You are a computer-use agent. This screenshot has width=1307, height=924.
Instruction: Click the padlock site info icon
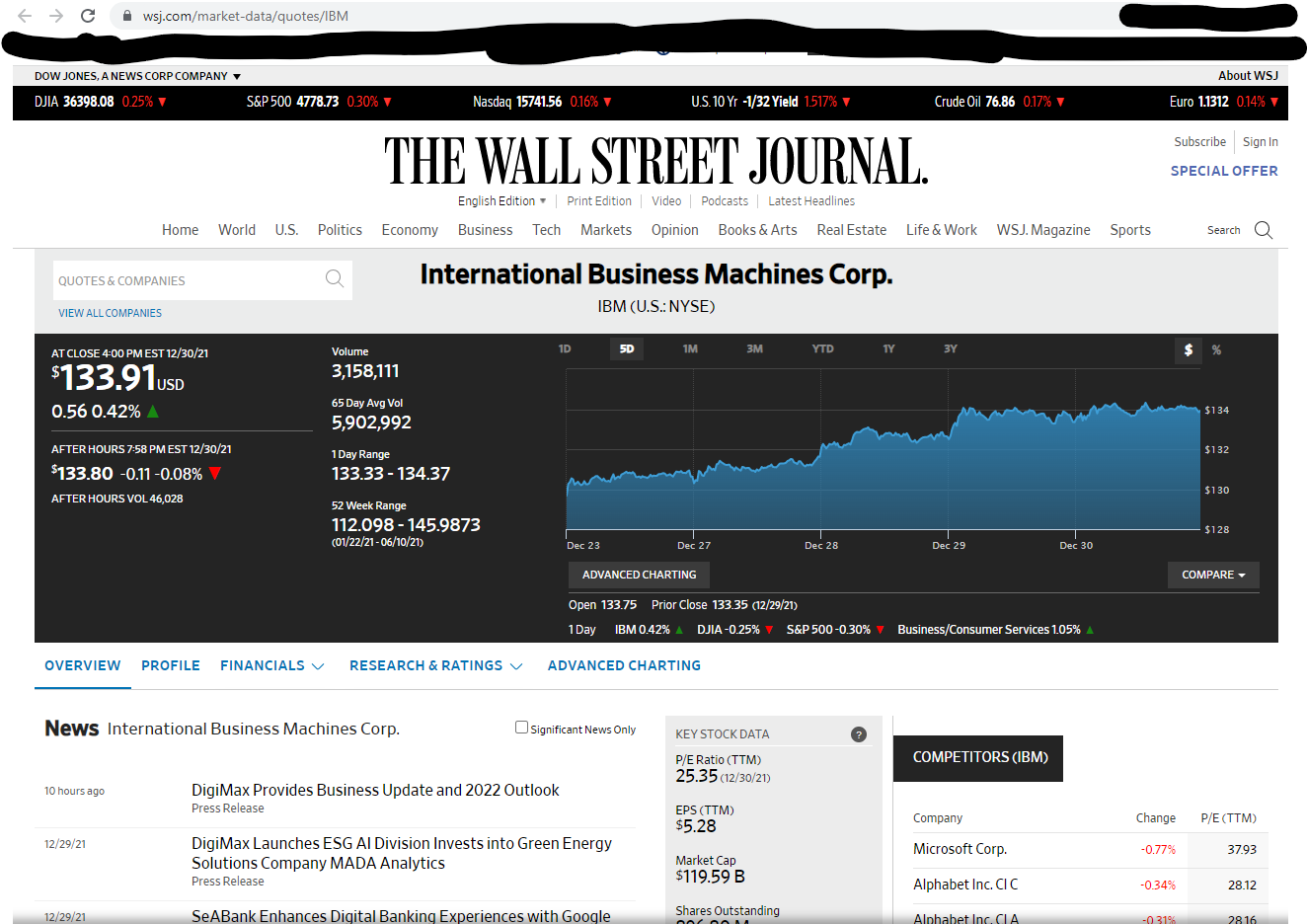point(126,16)
